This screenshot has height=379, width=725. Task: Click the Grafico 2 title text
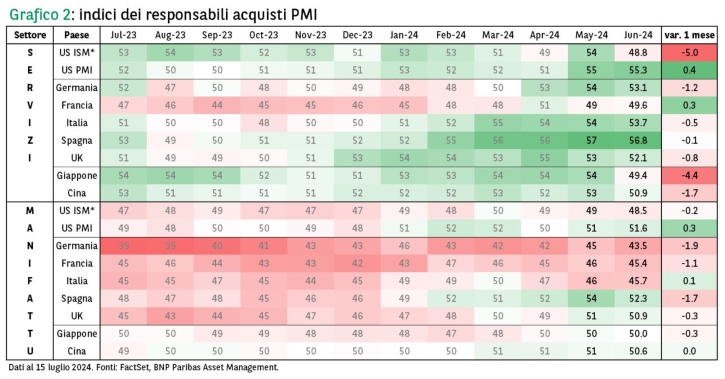pos(40,14)
